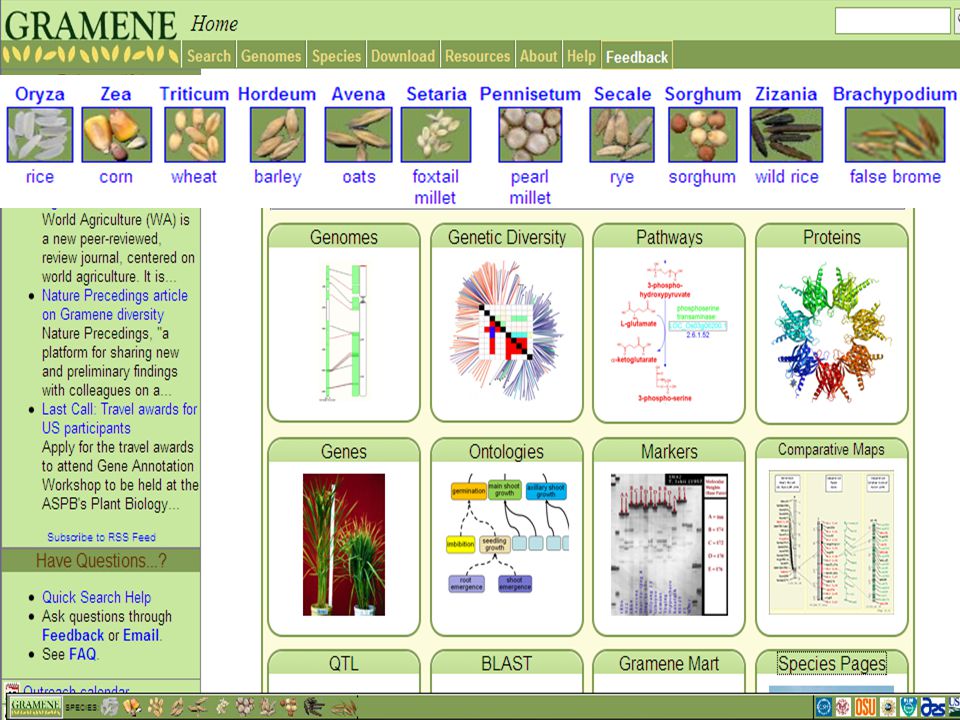960x720 pixels.
Task: Click the 'foxtail millet' common name link
Action: point(435,187)
